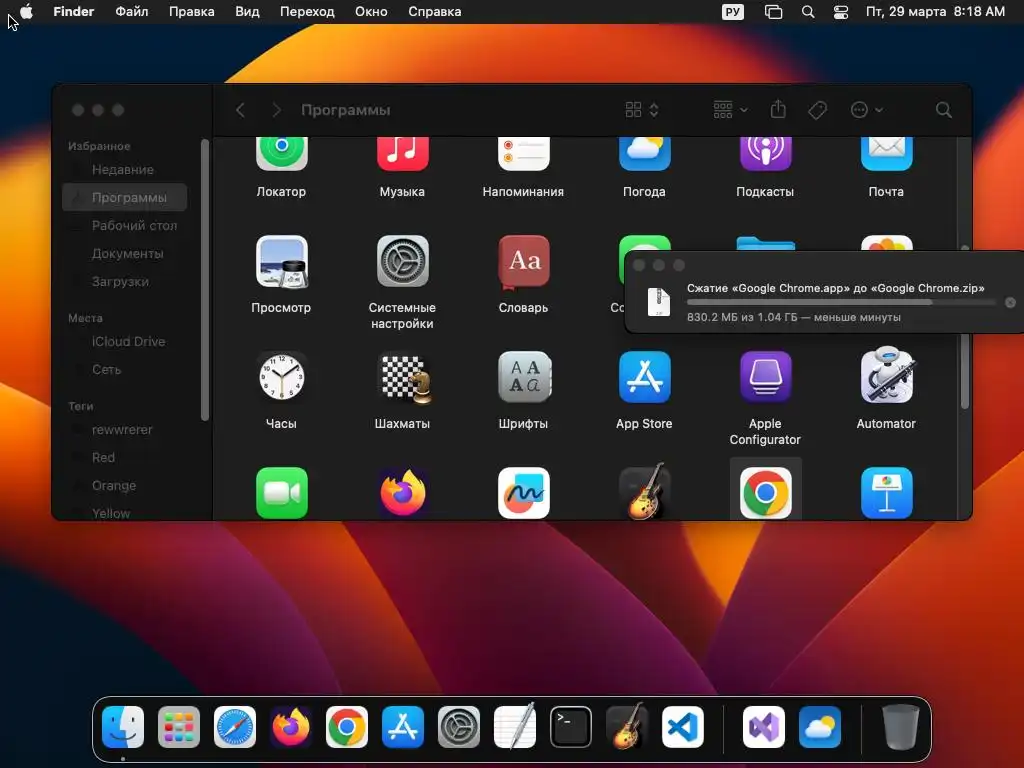Open iCloud Drive in the sidebar

(x=124, y=342)
